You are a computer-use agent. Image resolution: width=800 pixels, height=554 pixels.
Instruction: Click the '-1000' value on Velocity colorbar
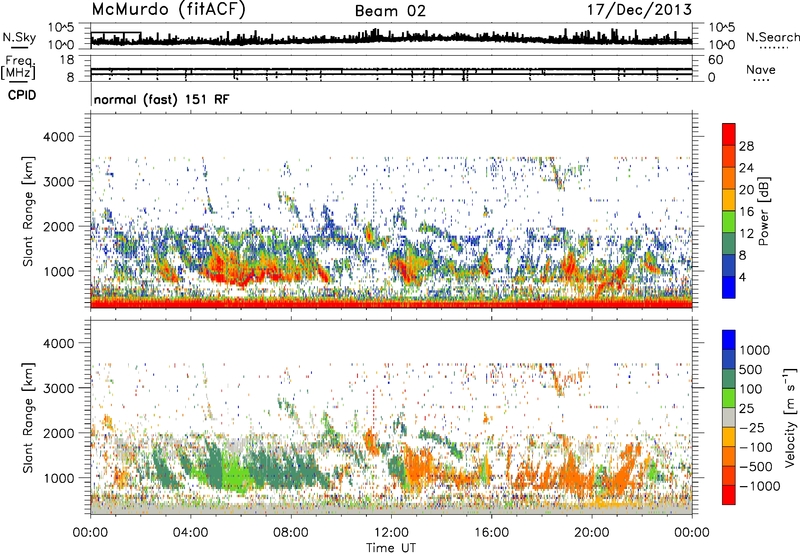760,486
